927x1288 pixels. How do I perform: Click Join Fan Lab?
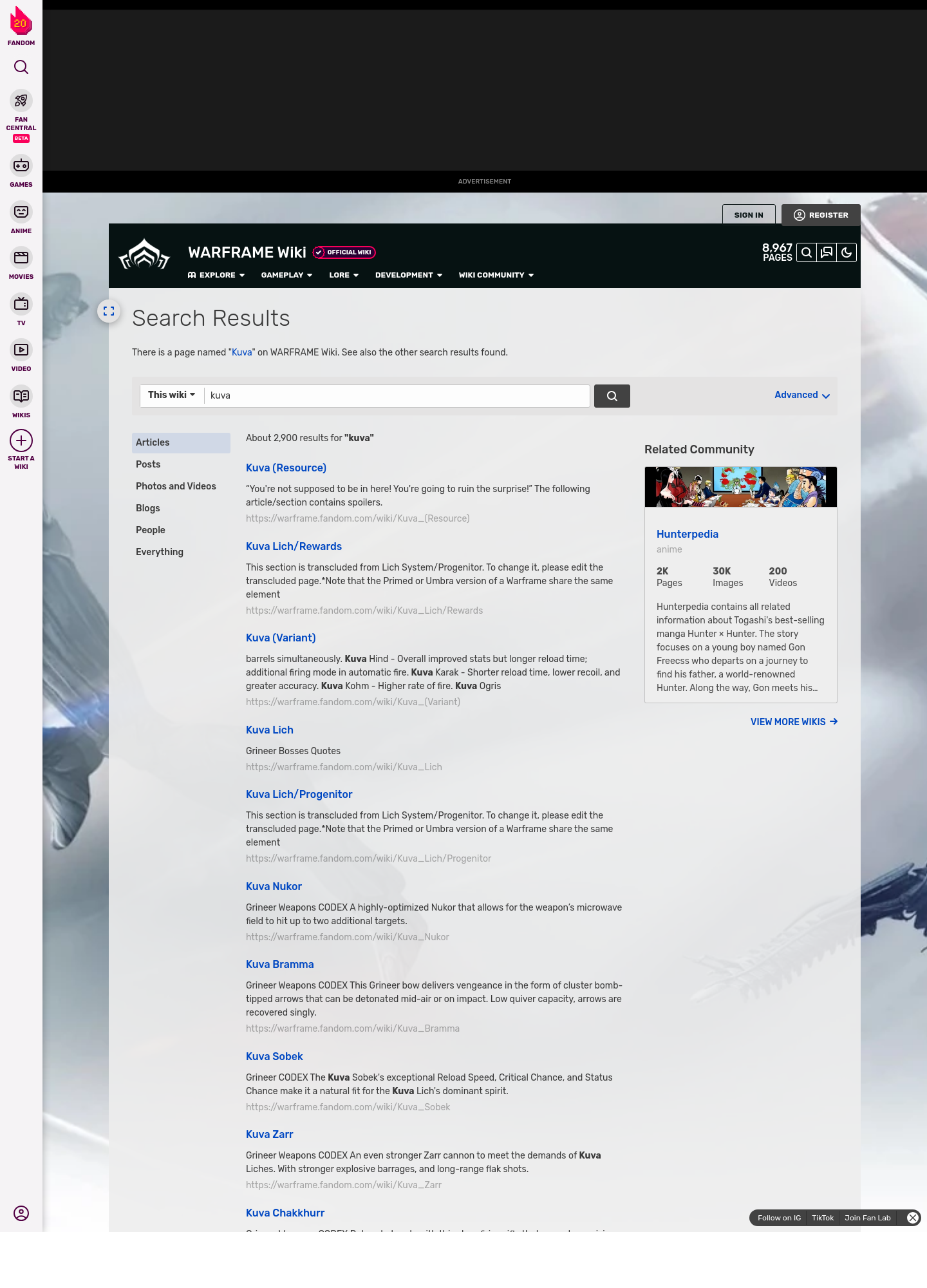(868, 1218)
